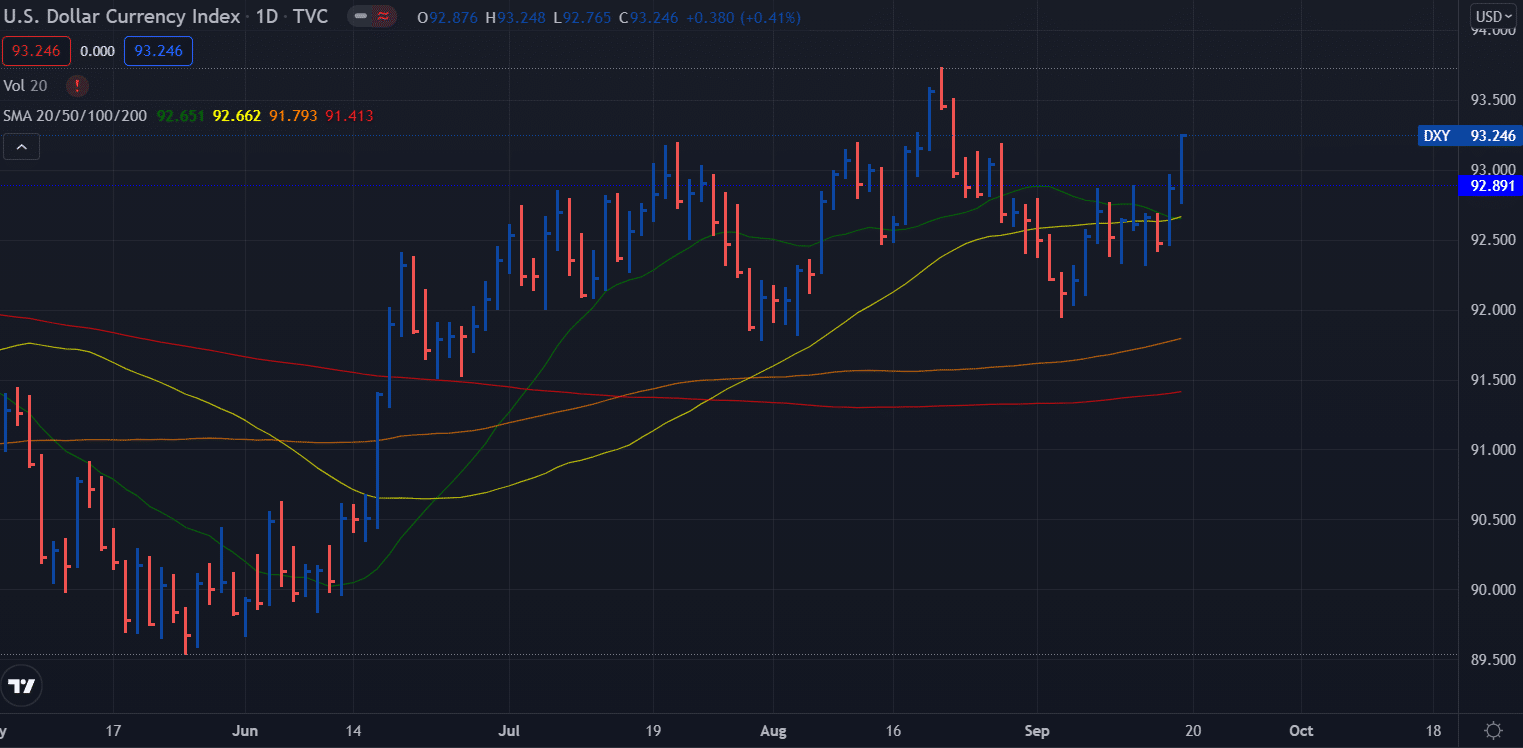Open chart settings gear in bottom-right corner
Image resolution: width=1523 pixels, height=748 pixels.
tap(1494, 731)
